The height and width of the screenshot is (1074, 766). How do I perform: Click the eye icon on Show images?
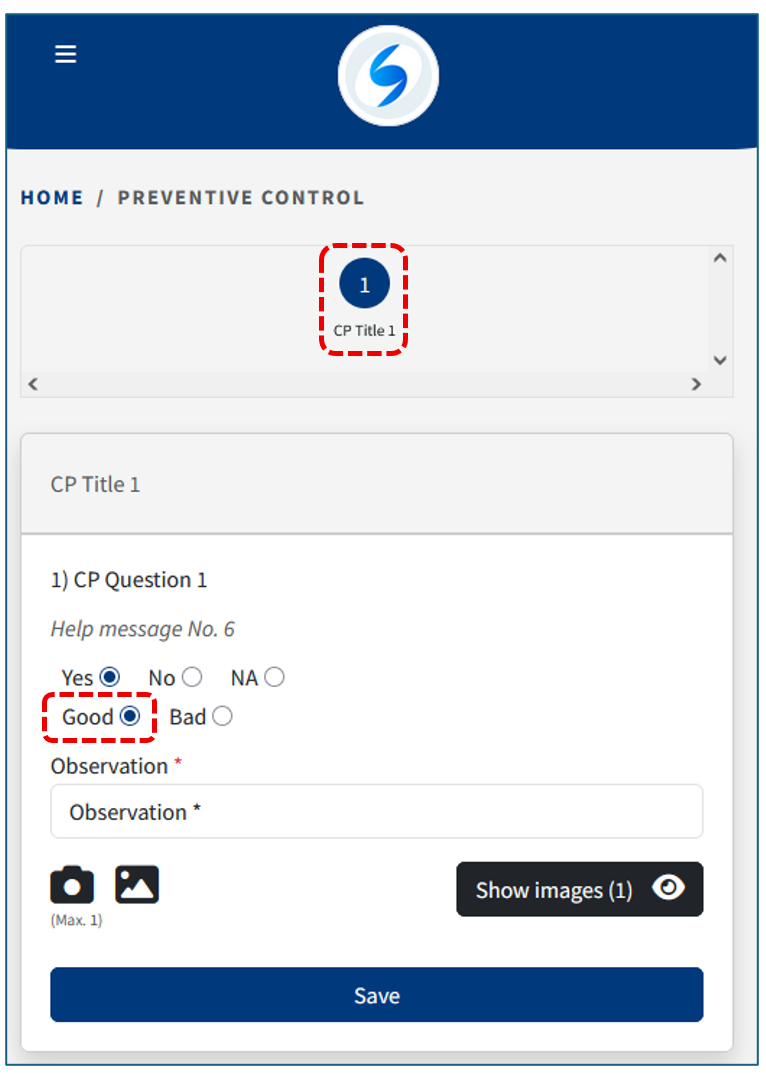click(668, 888)
